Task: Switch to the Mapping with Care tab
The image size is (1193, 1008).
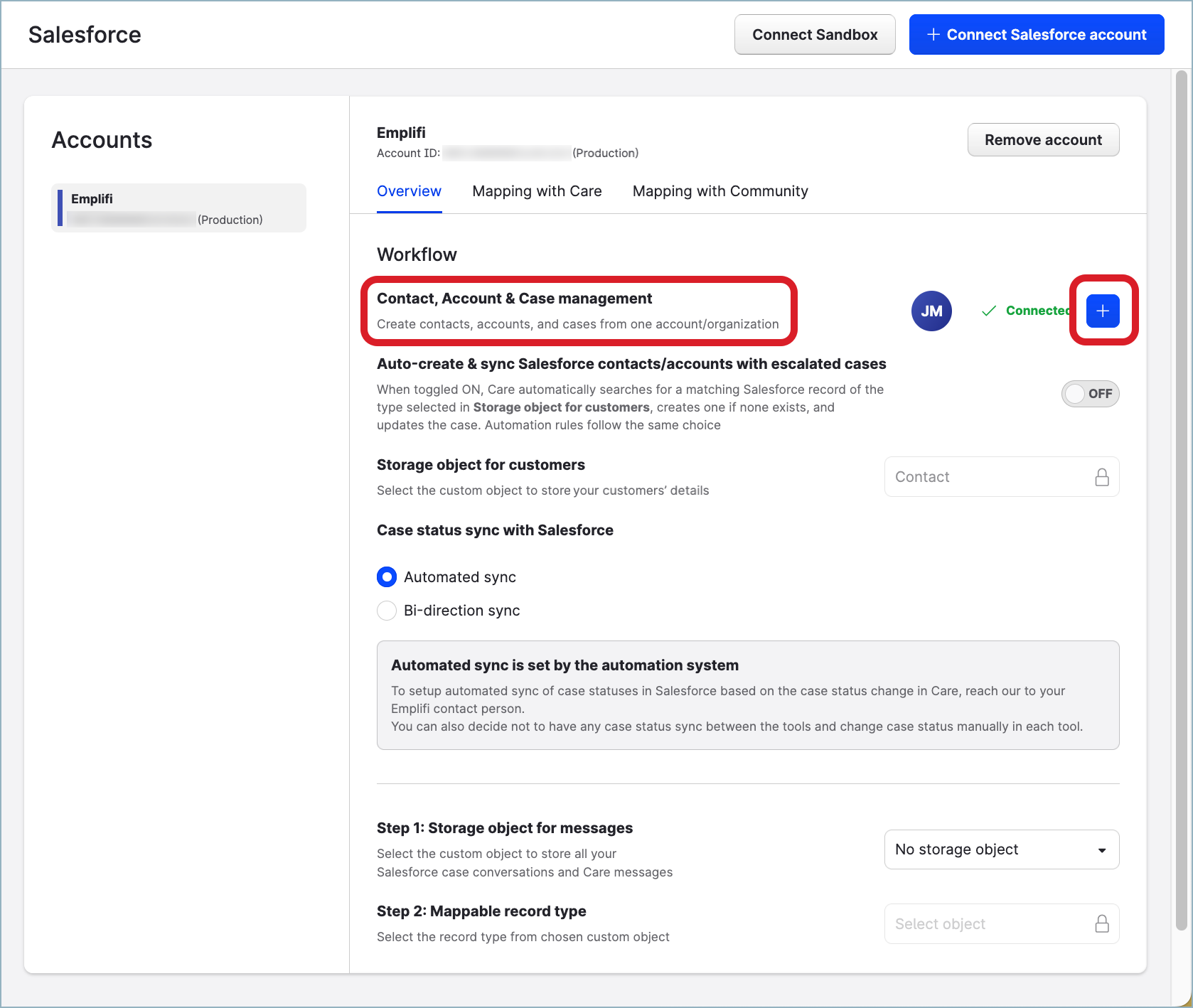Action: tap(537, 191)
